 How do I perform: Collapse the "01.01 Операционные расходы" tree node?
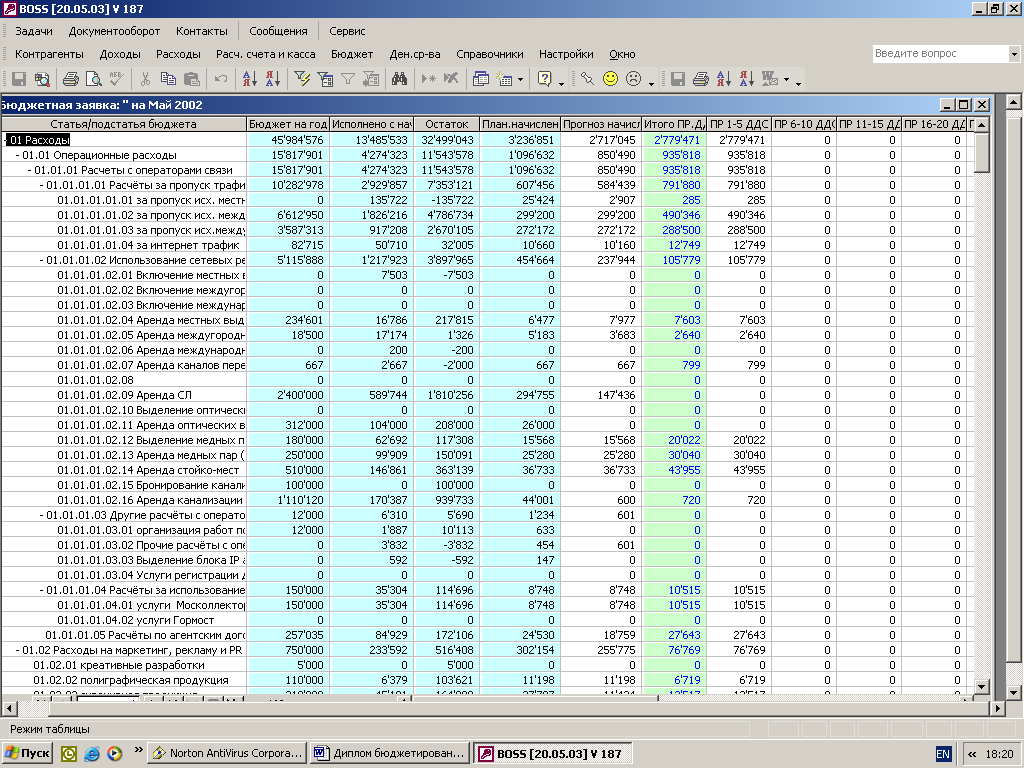coord(18,155)
